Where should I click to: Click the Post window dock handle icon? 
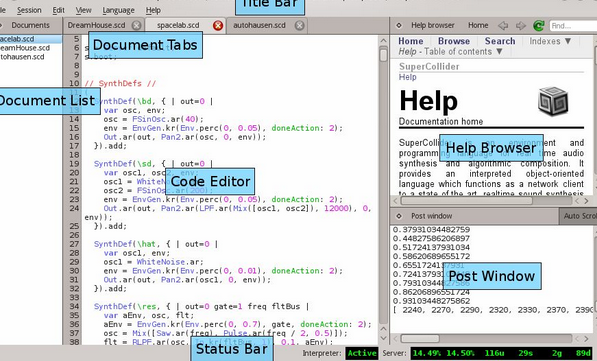399,216
